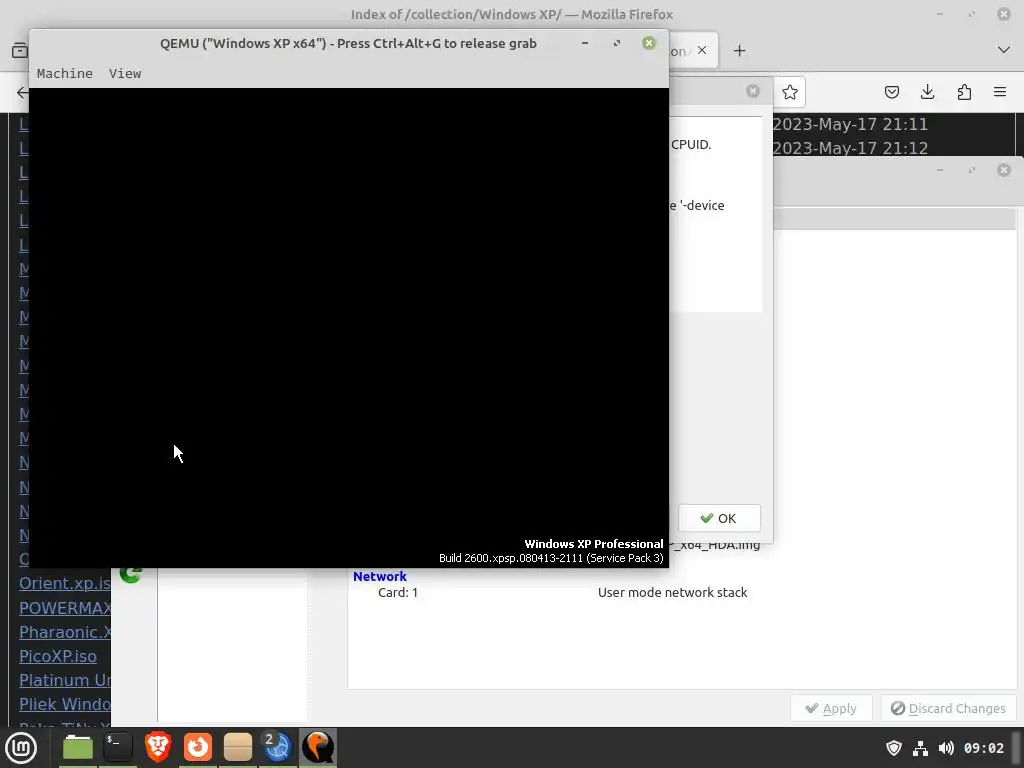Open the volume control in tray
Viewport: 1024px width, 768px height.
tap(946, 748)
